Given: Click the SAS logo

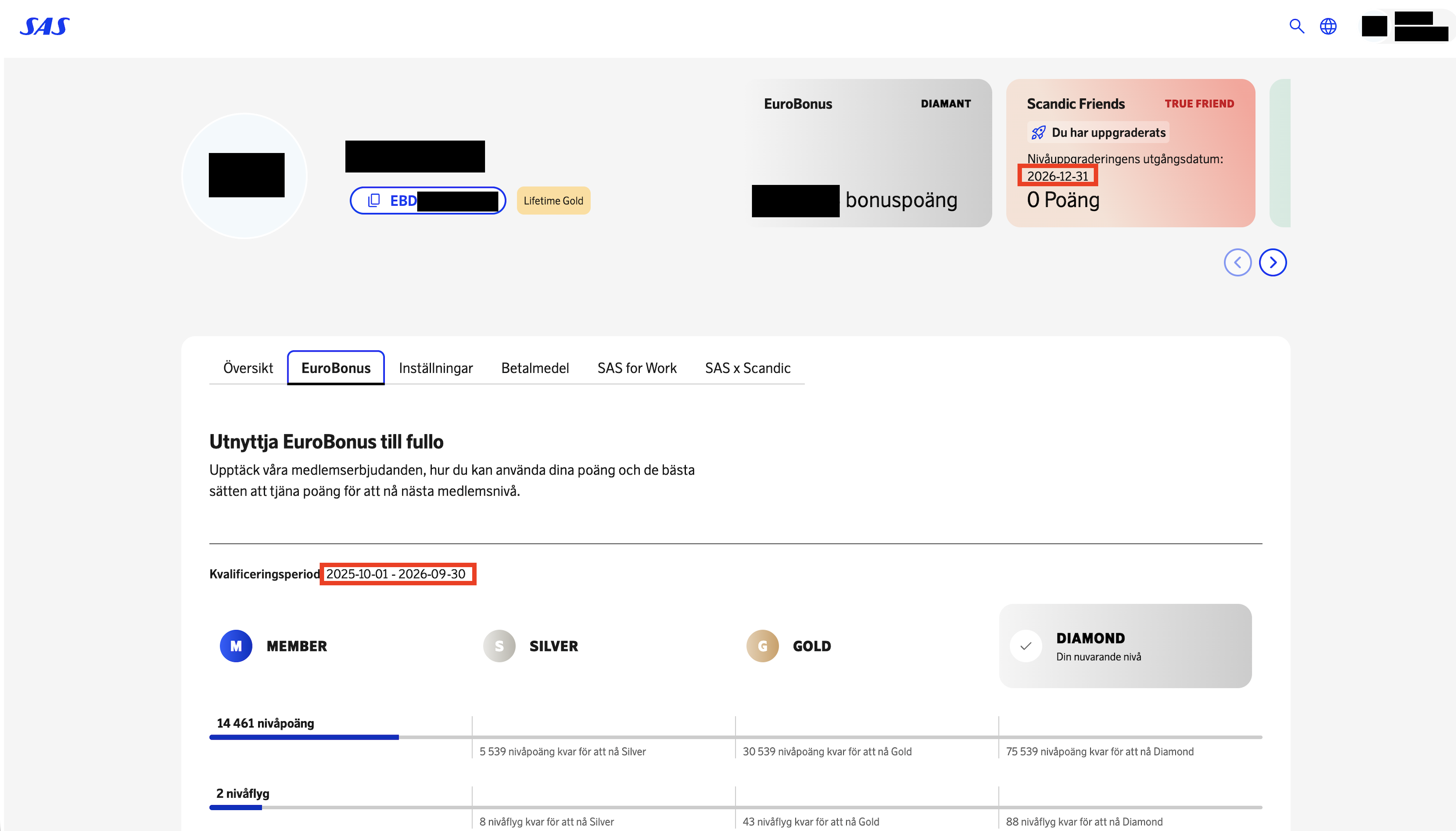Looking at the screenshot, I should click(x=44, y=26).
